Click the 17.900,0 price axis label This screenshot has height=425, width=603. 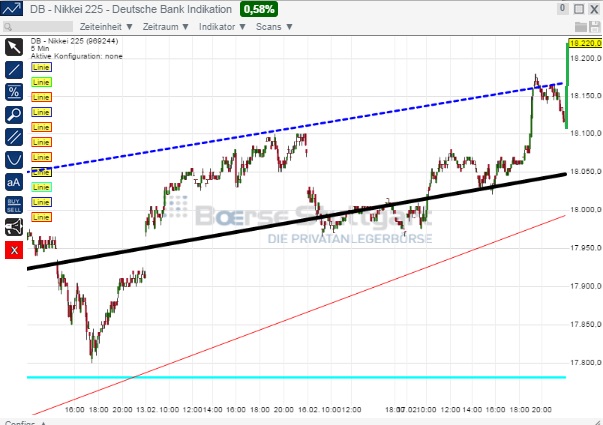pos(585,286)
